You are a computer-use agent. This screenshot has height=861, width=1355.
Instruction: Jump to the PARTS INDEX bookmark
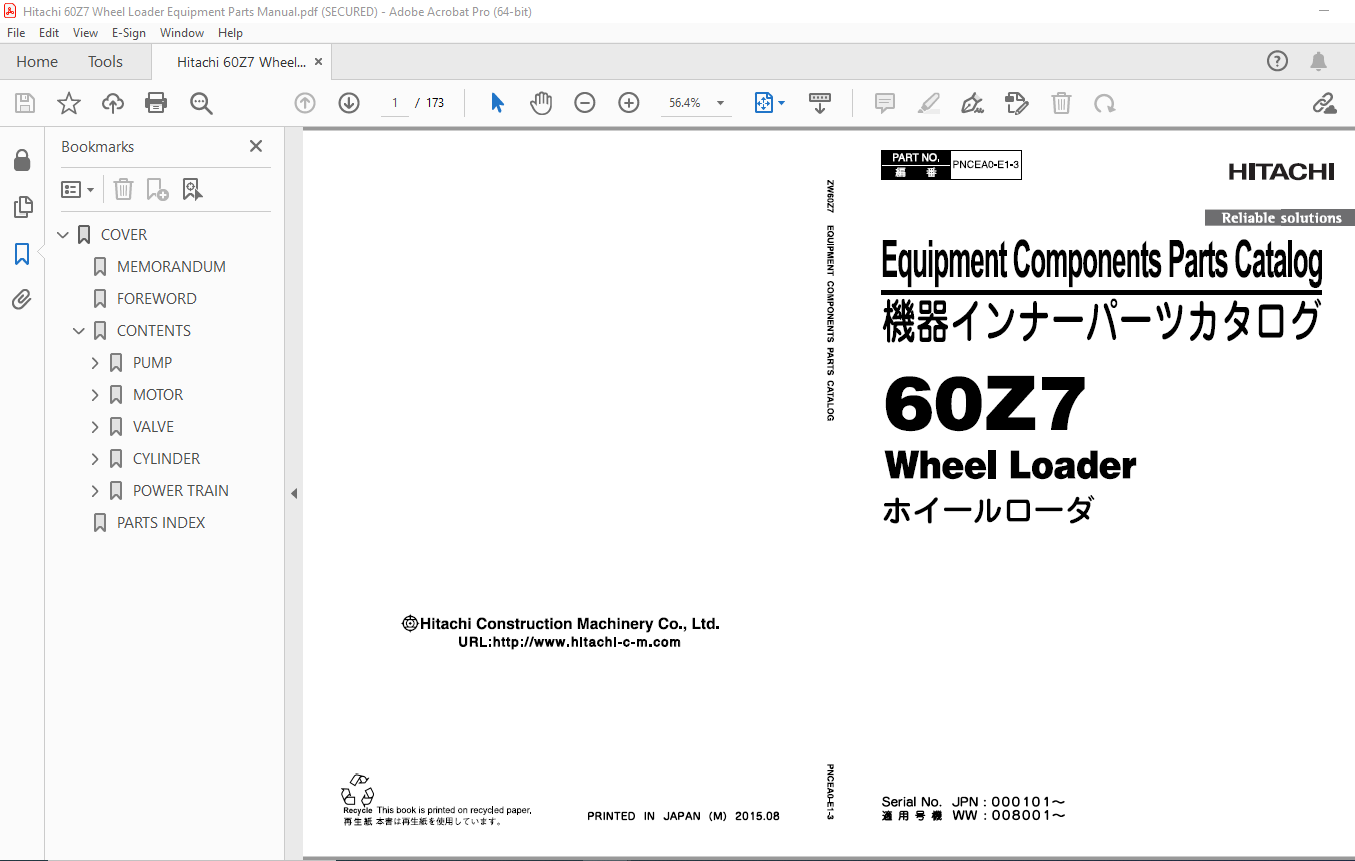(161, 523)
